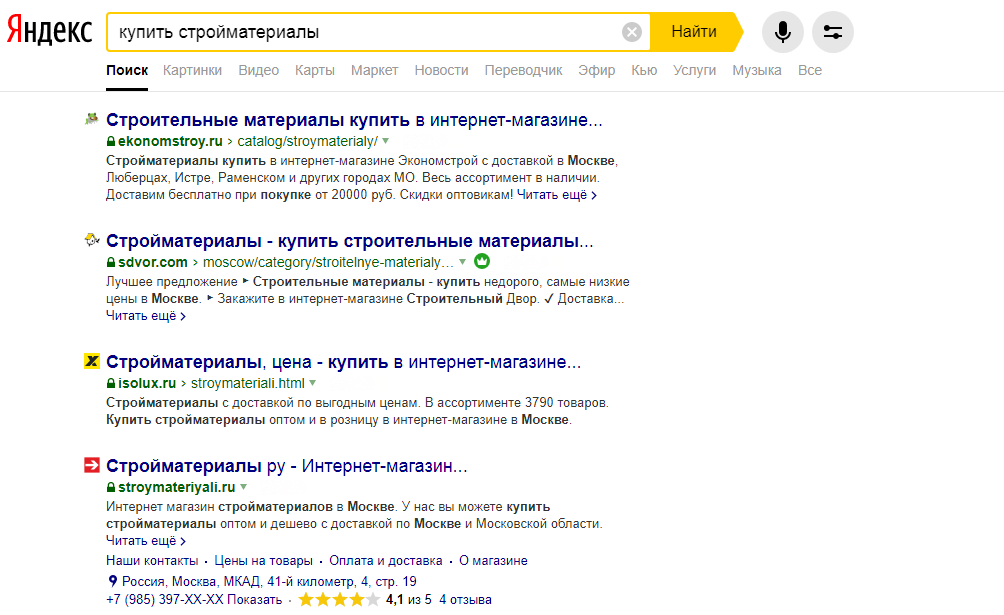Viewport: 1004px width, 615px height.
Task: Open the '4 отзыва' reviews link
Action: click(465, 600)
